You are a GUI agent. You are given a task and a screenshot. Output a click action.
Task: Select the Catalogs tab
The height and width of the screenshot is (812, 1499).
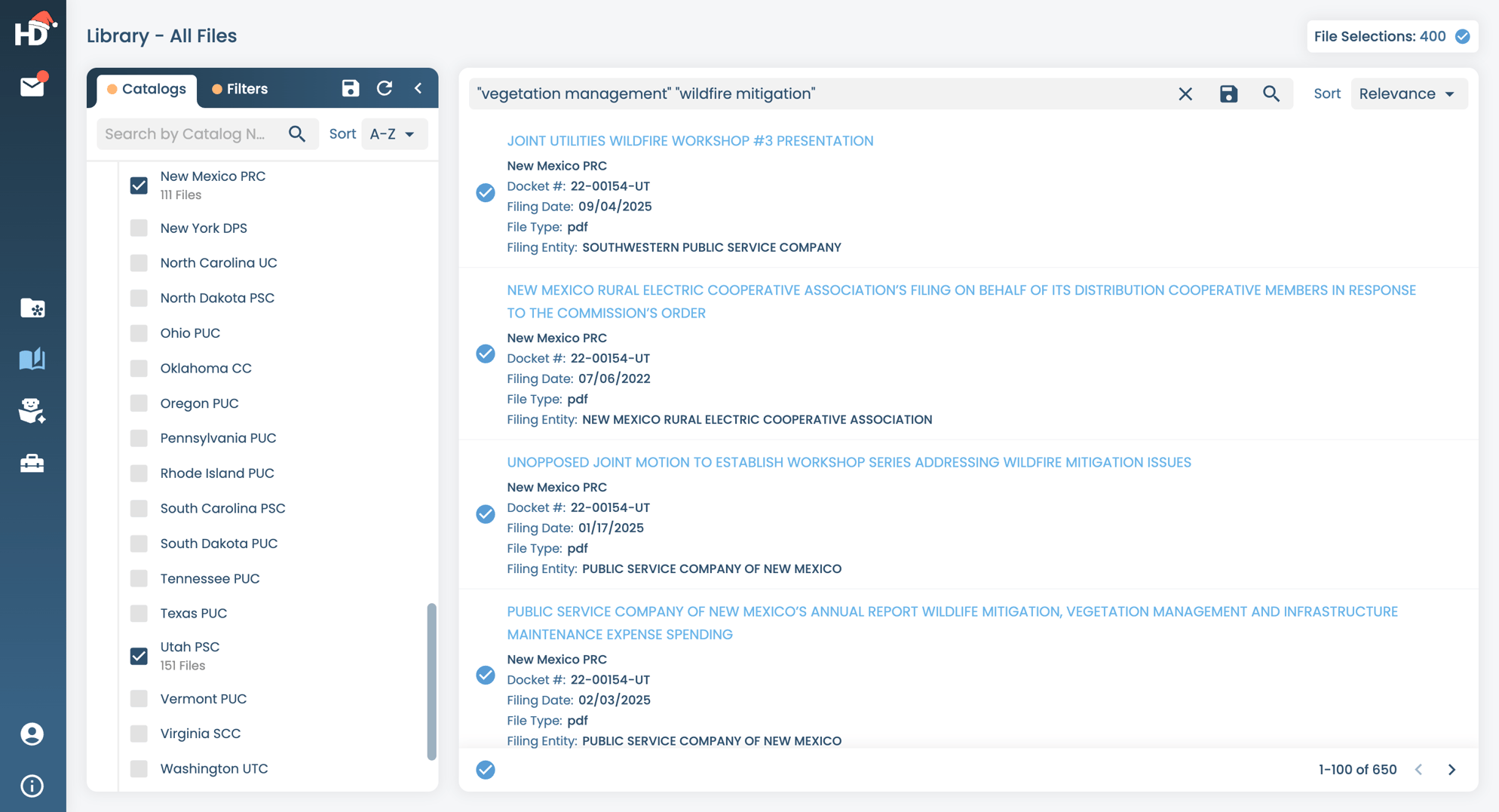pyautogui.click(x=146, y=89)
